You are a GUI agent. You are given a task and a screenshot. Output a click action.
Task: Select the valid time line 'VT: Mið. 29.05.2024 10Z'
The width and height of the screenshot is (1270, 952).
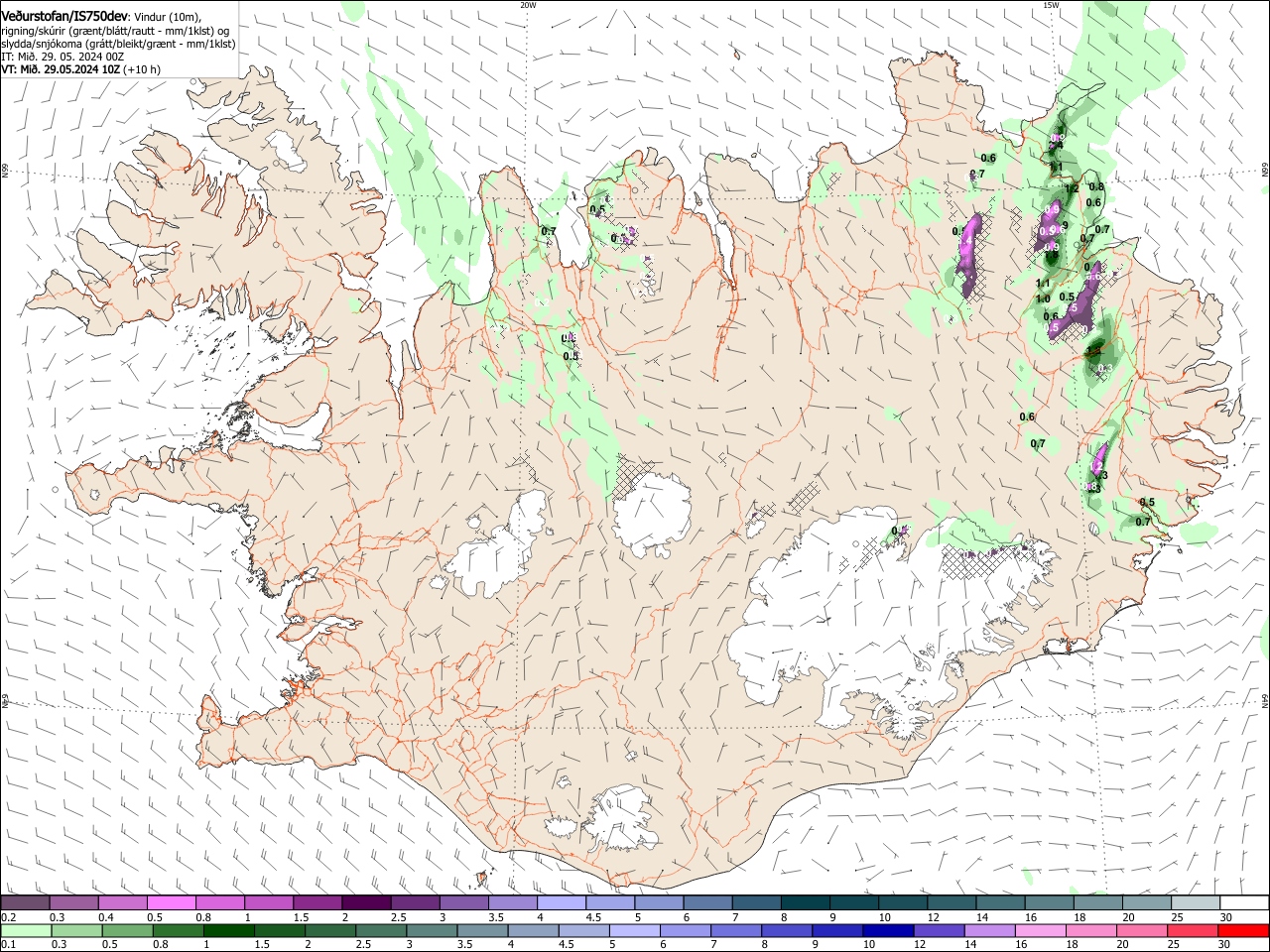click(61, 69)
